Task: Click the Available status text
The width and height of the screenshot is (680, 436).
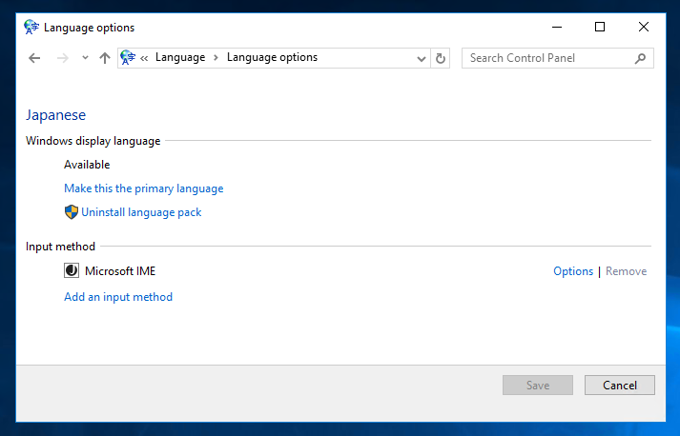Action: pyautogui.click(x=87, y=165)
